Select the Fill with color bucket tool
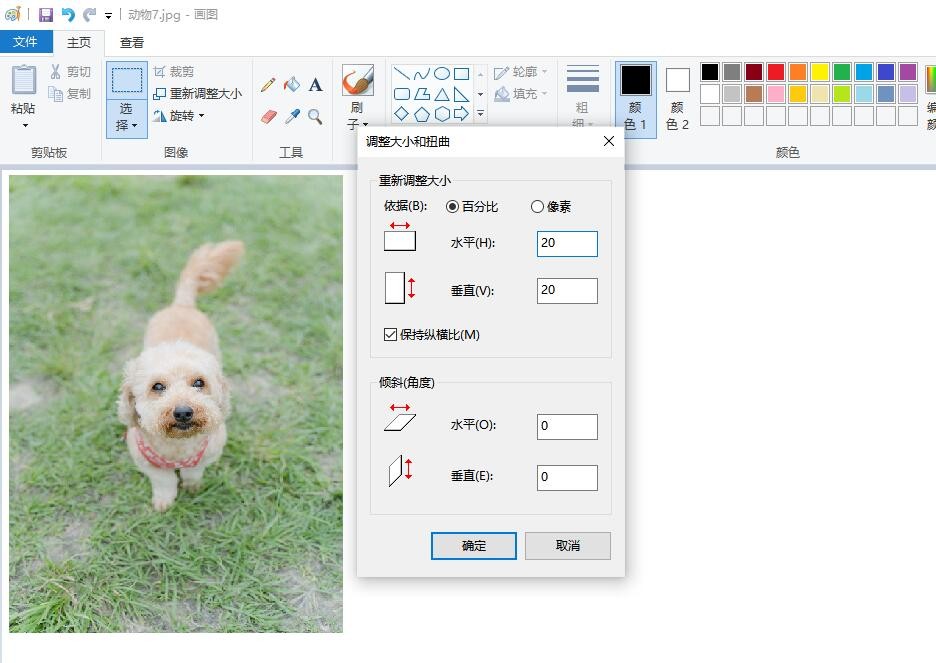This screenshot has height=663, width=936. coord(292,85)
